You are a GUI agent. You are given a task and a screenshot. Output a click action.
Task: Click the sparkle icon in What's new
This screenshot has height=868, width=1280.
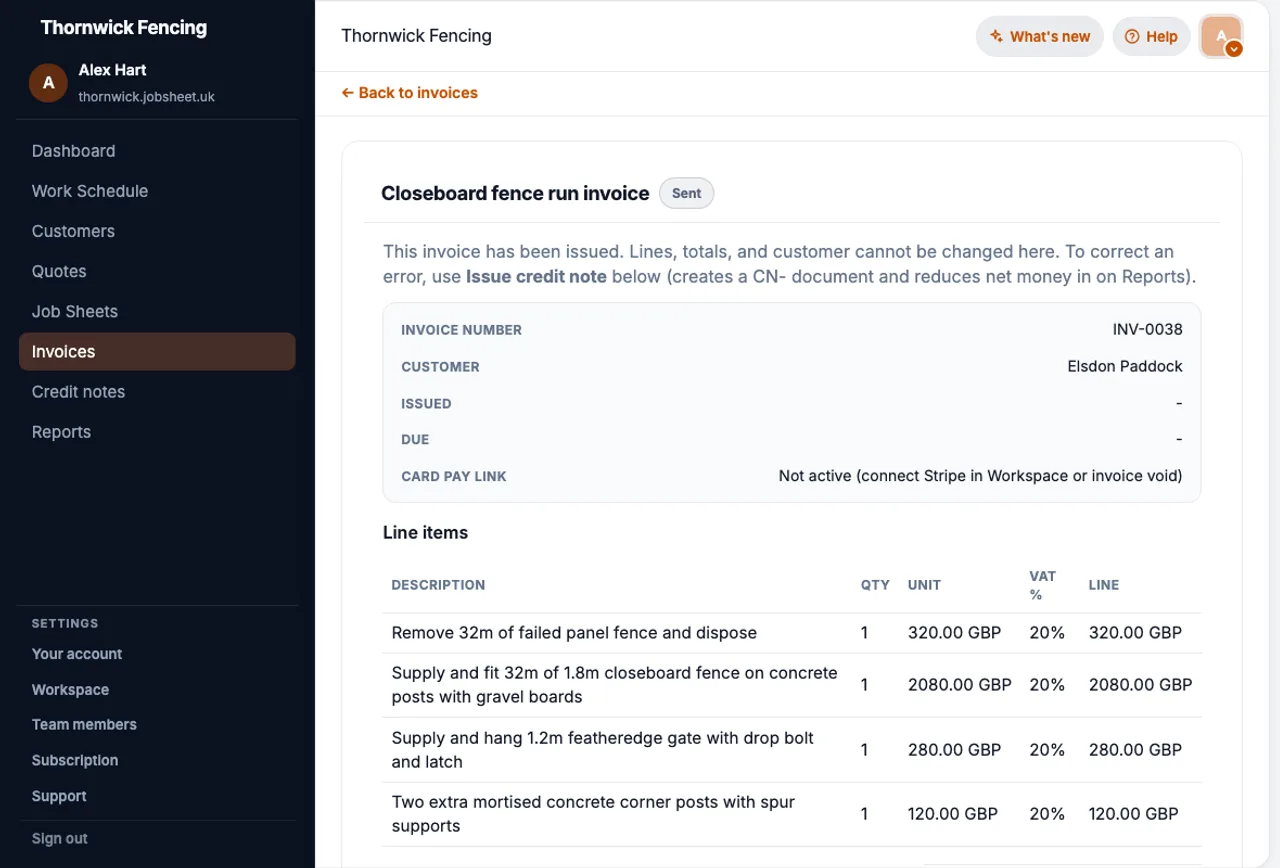pos(996,37)
